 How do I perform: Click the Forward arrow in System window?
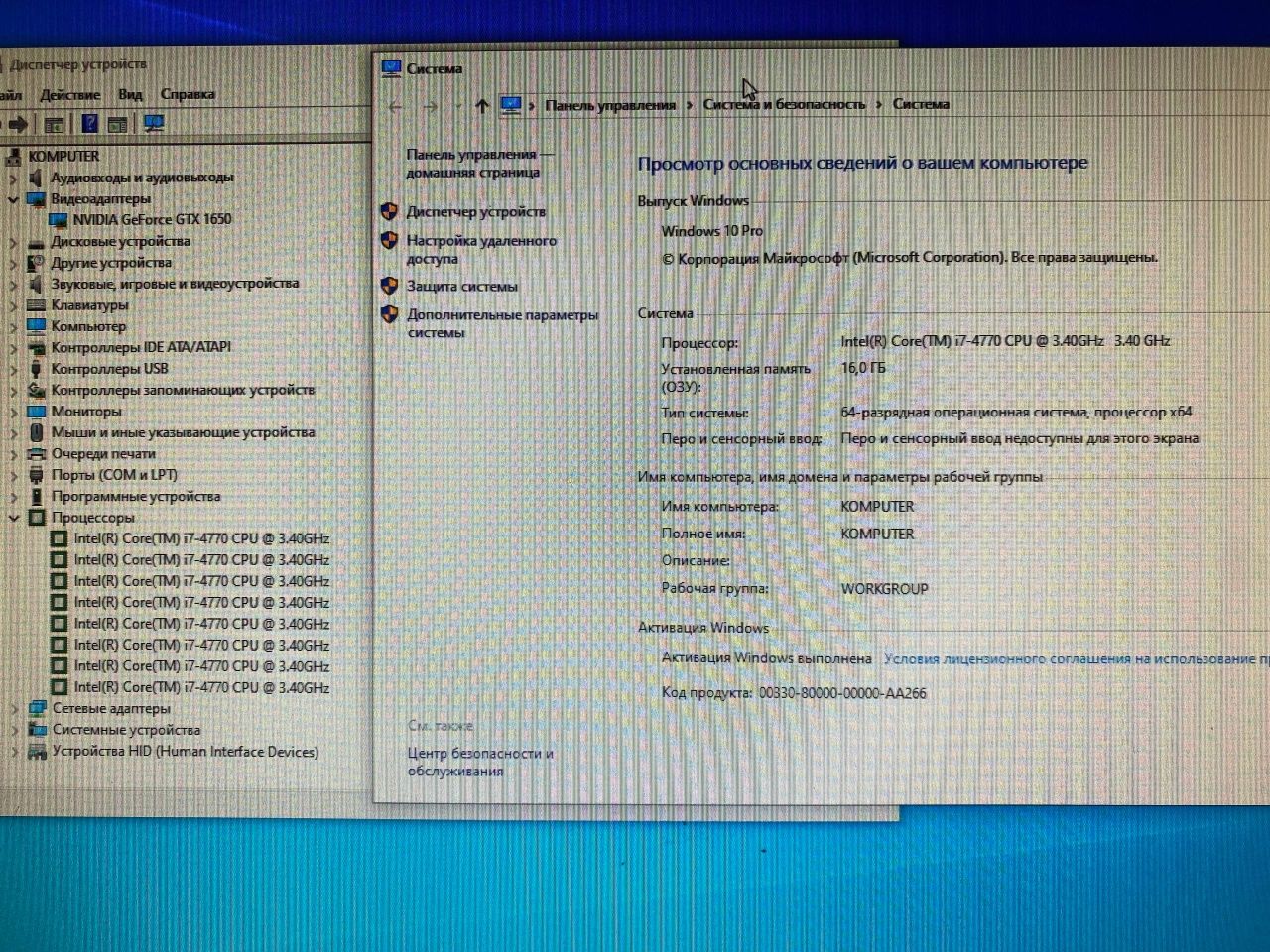430,106
